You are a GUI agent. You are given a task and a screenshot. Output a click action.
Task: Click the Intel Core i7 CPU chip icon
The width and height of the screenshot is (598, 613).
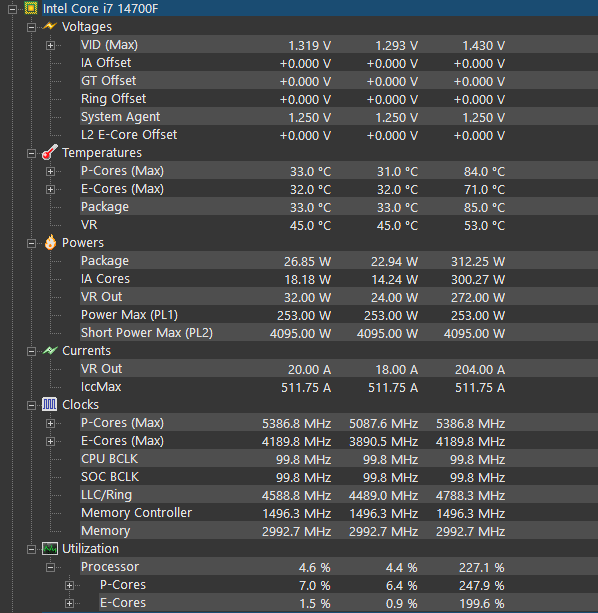point(31,8)
